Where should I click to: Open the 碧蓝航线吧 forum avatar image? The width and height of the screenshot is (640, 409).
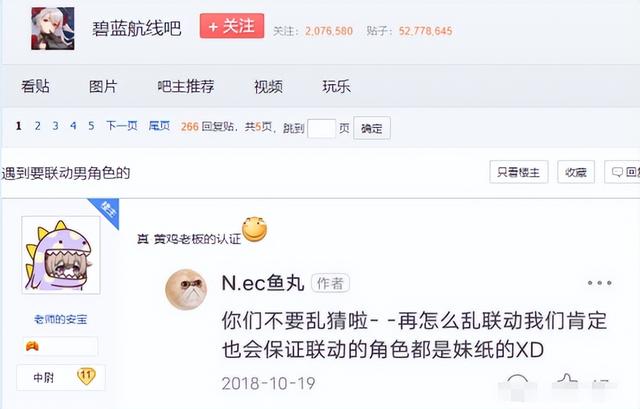click(53, 29)
